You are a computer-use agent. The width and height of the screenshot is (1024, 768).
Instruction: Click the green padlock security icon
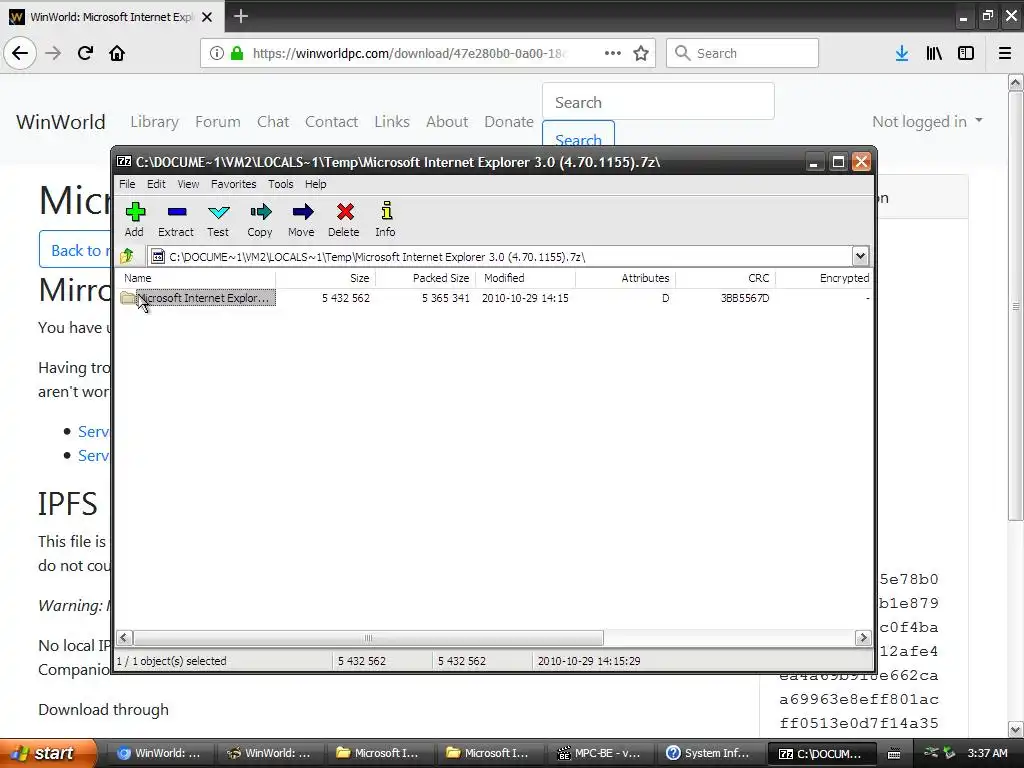point(237,54)
